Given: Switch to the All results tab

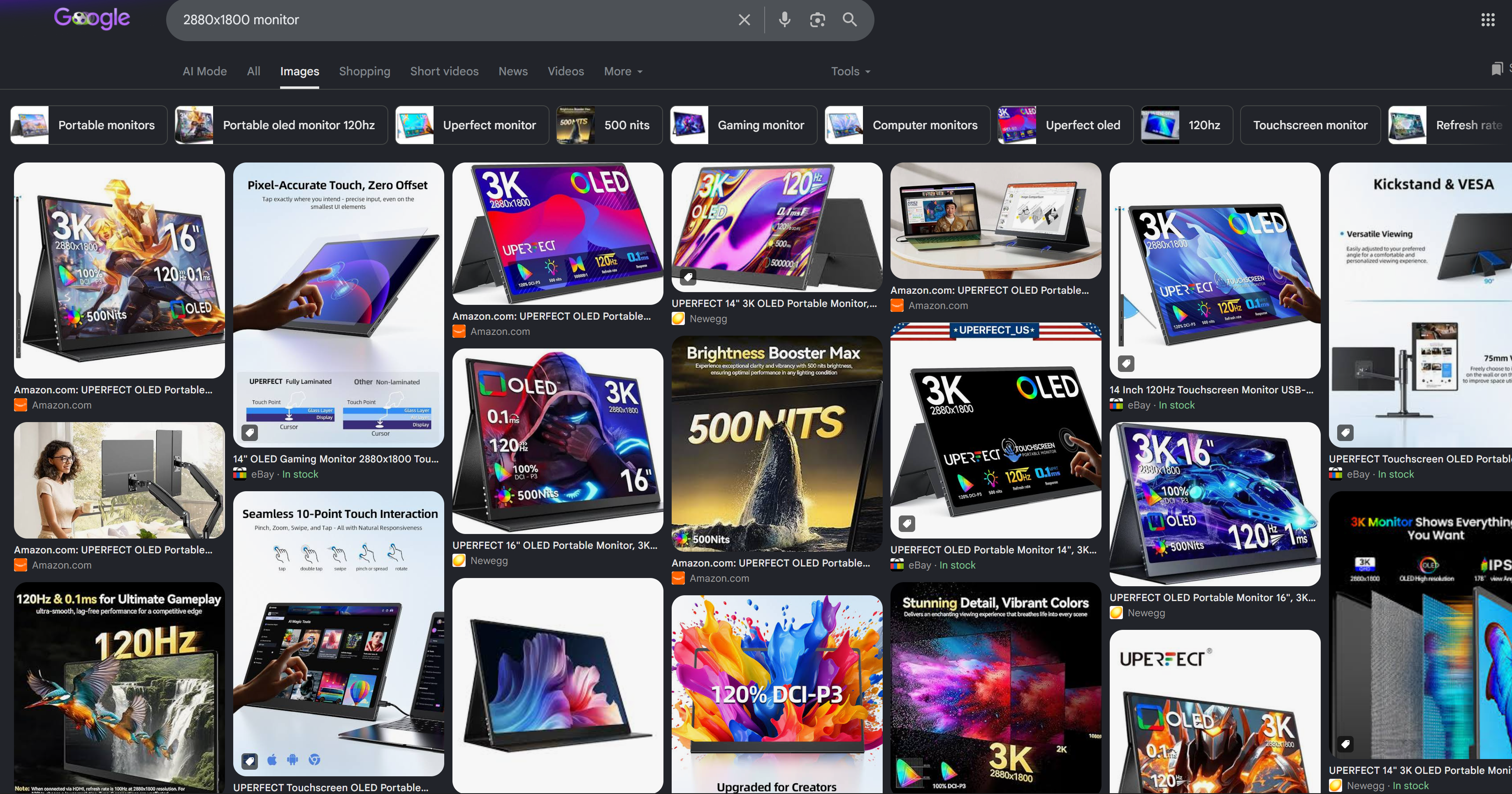Looking at the screenshot, I should tap(253, 72).
